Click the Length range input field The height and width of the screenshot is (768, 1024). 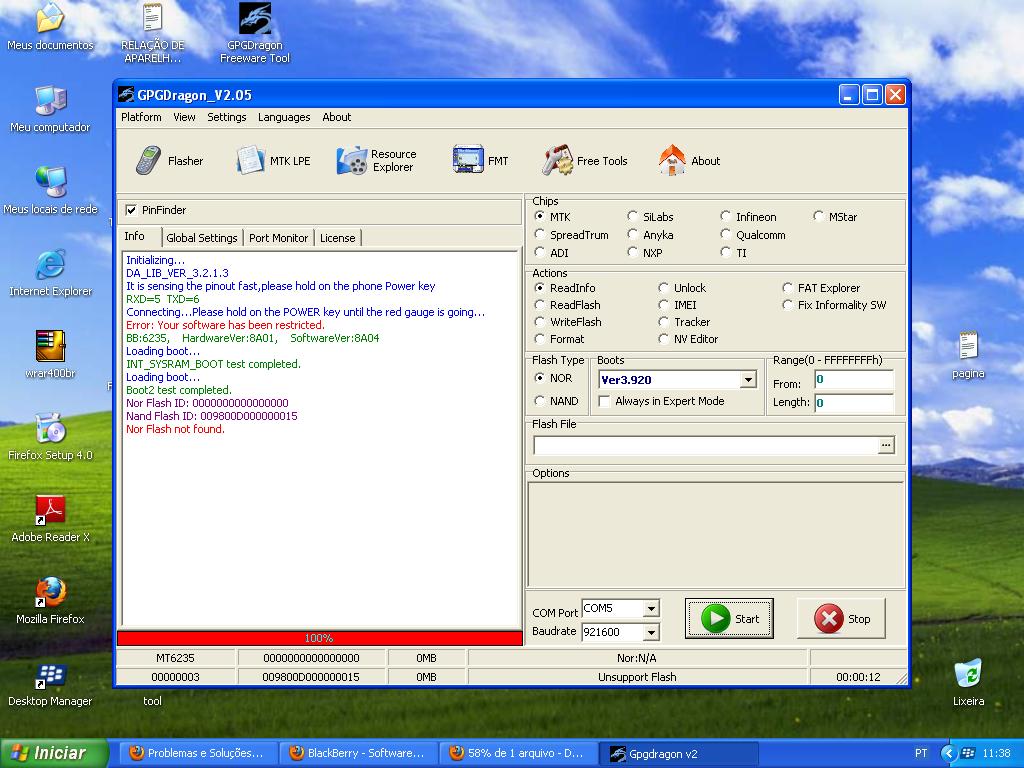(x=854, y=402)
